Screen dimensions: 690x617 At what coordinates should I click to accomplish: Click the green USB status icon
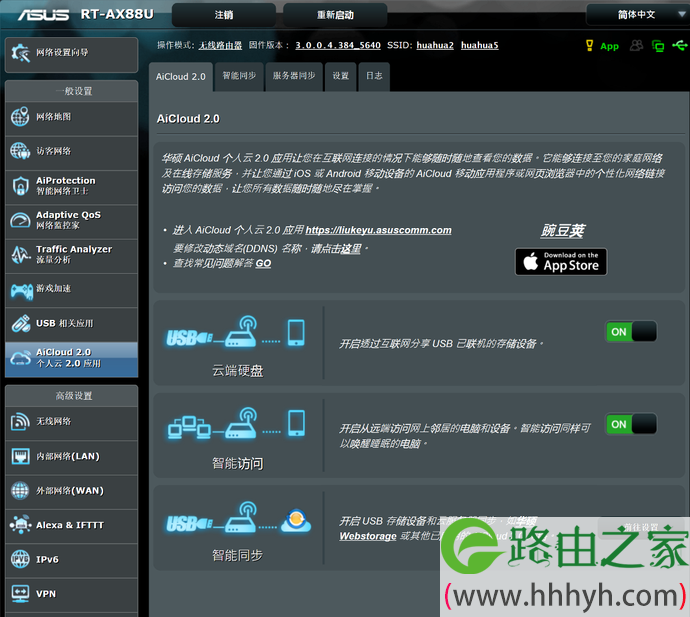click(679, 45)
